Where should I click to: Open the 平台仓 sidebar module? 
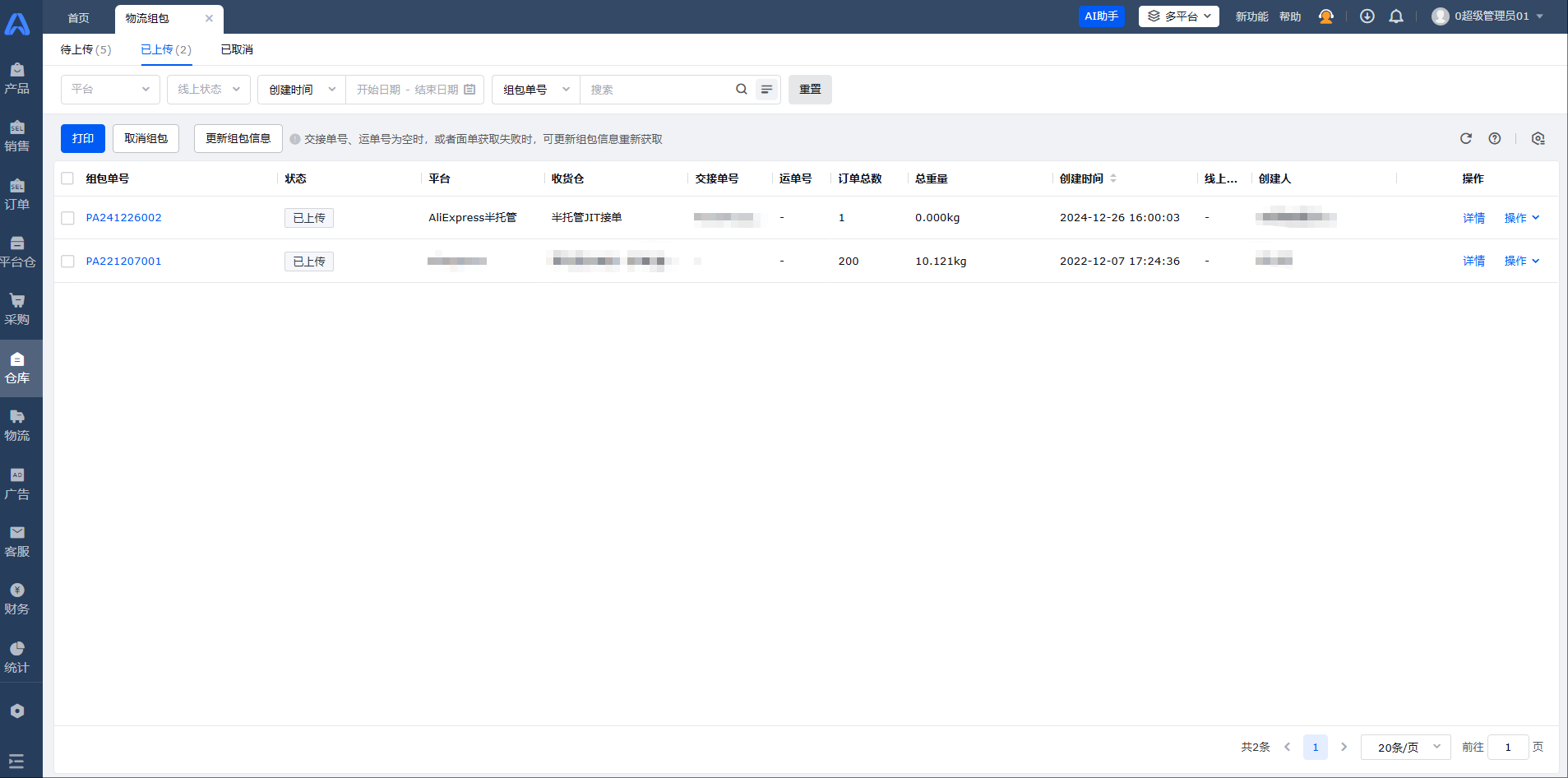click(17, 252)
